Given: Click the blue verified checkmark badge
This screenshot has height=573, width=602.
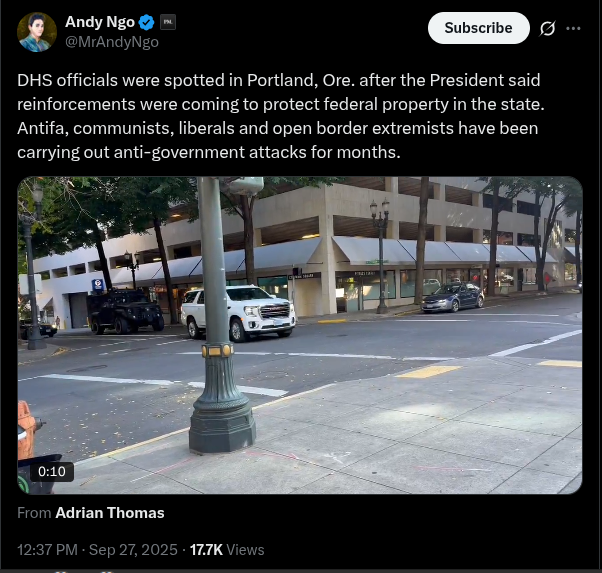Looking at the screenshot, I should 146,22.
